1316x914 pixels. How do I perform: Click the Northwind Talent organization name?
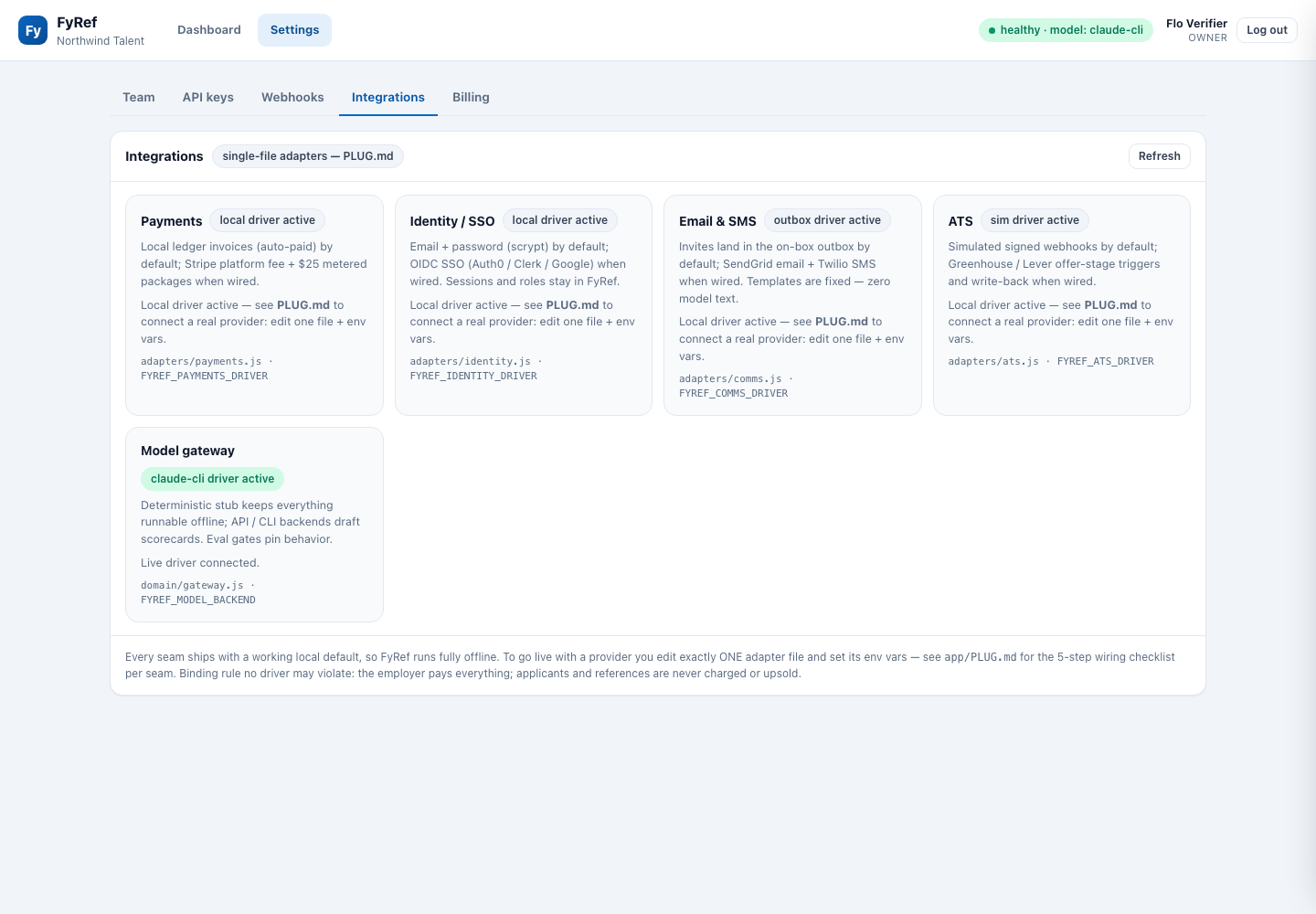pyautogui.click(x=101, y=41)
